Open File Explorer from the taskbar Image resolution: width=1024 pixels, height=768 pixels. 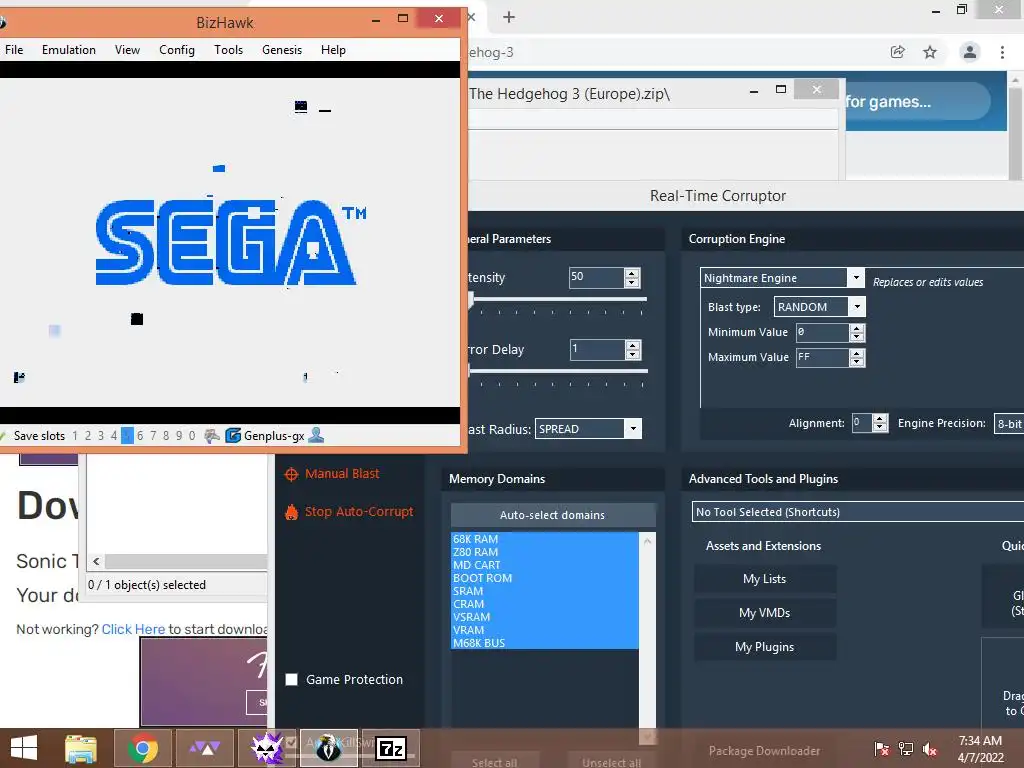(81, 748)
